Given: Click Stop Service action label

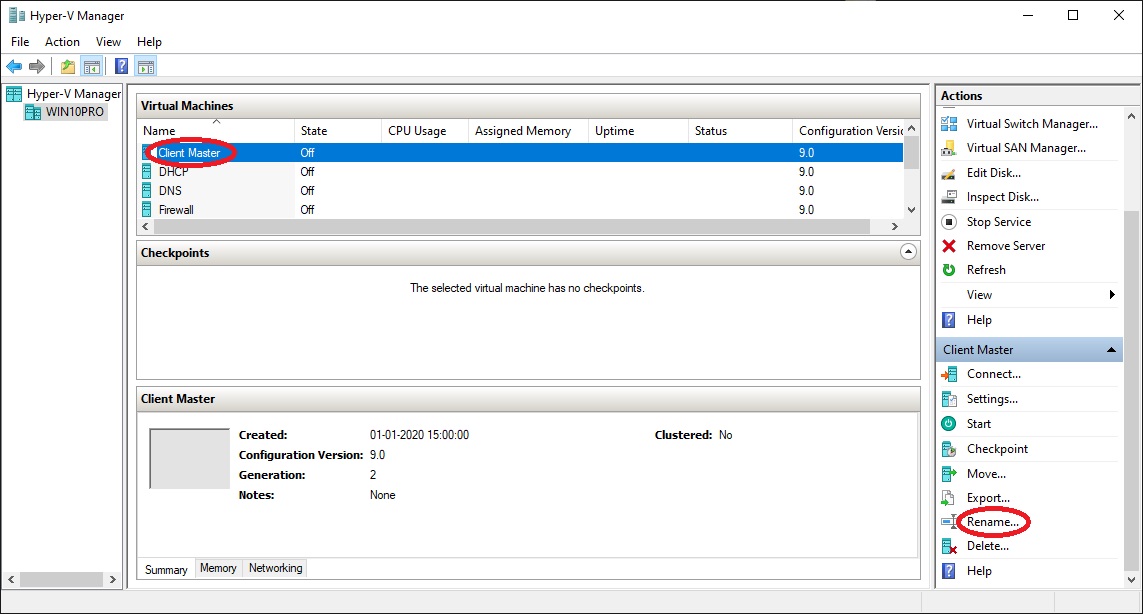Looking at the screenshot, I should coord(999,222).
